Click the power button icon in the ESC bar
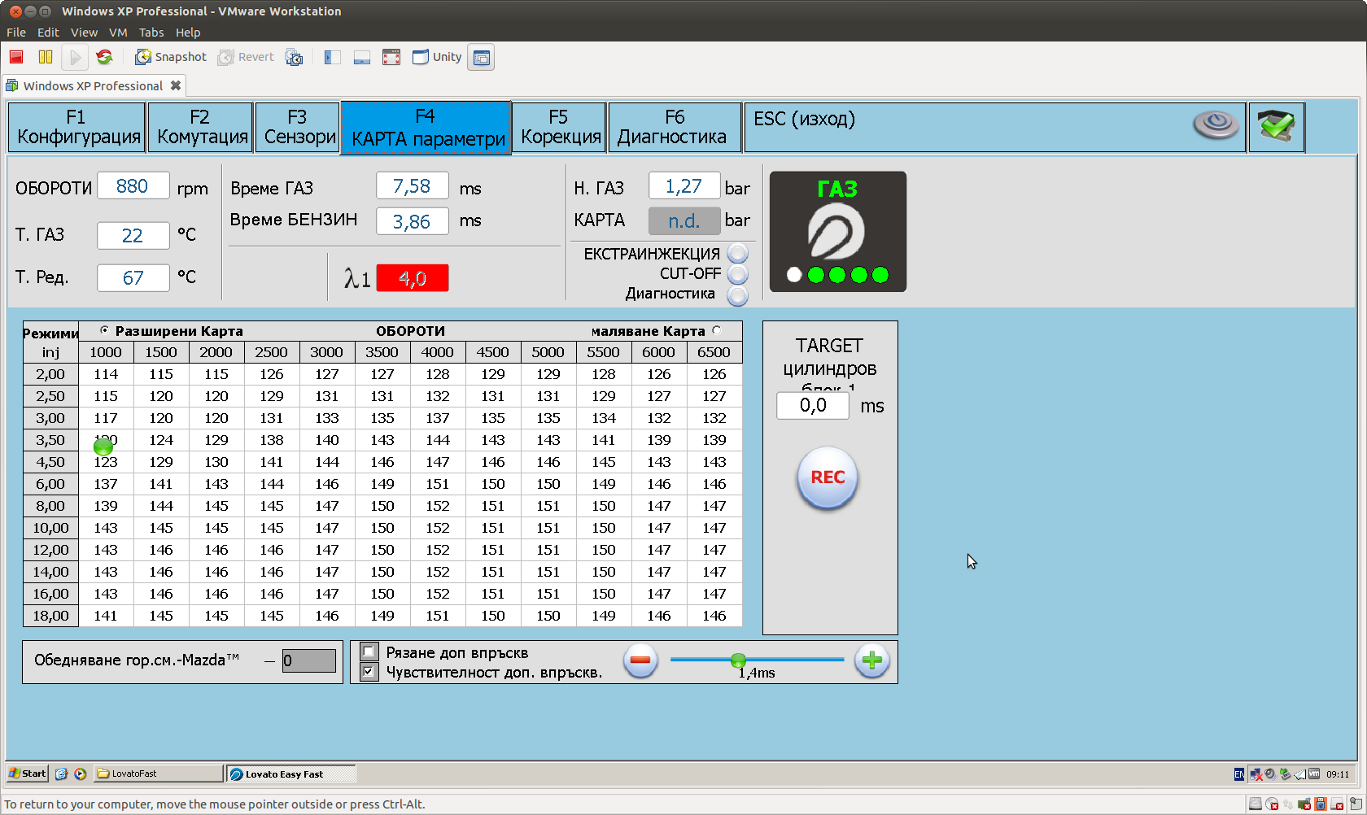 (x=1215, y=126)
